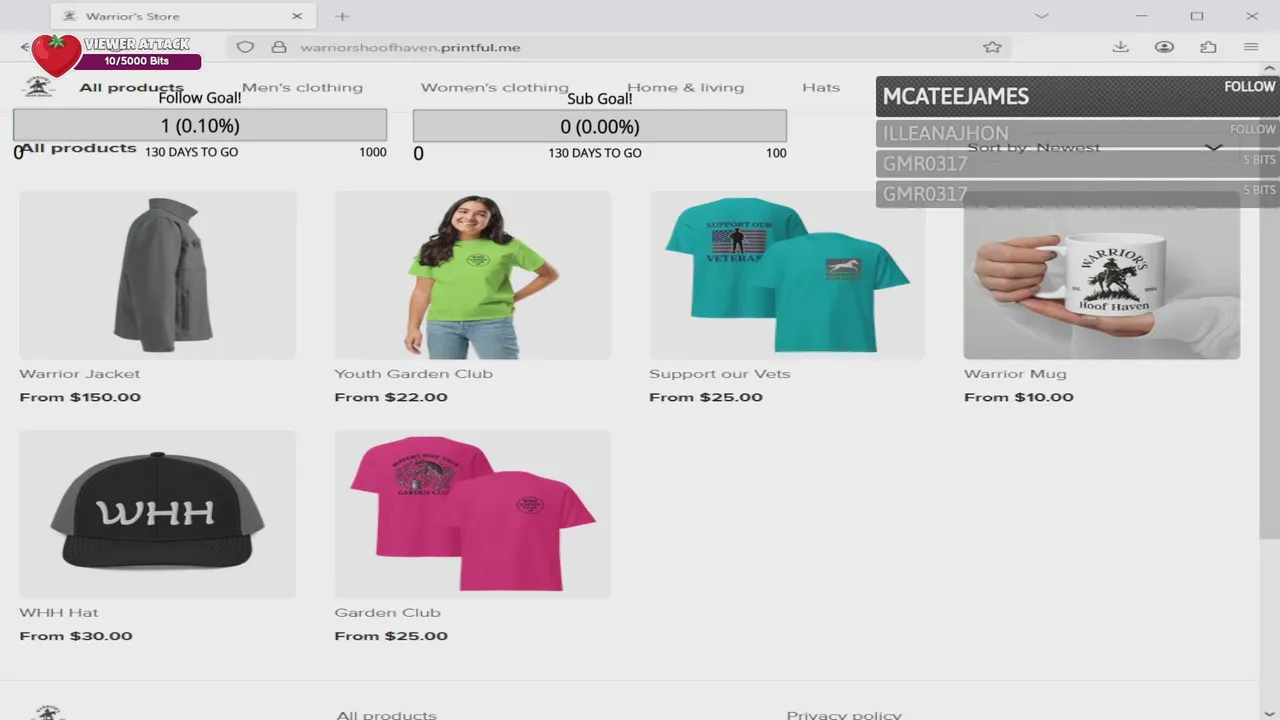The width and height of the screenshot is (1280, 720).
Task: Click the Warrior Mug title link
Action: (1015, 374)
